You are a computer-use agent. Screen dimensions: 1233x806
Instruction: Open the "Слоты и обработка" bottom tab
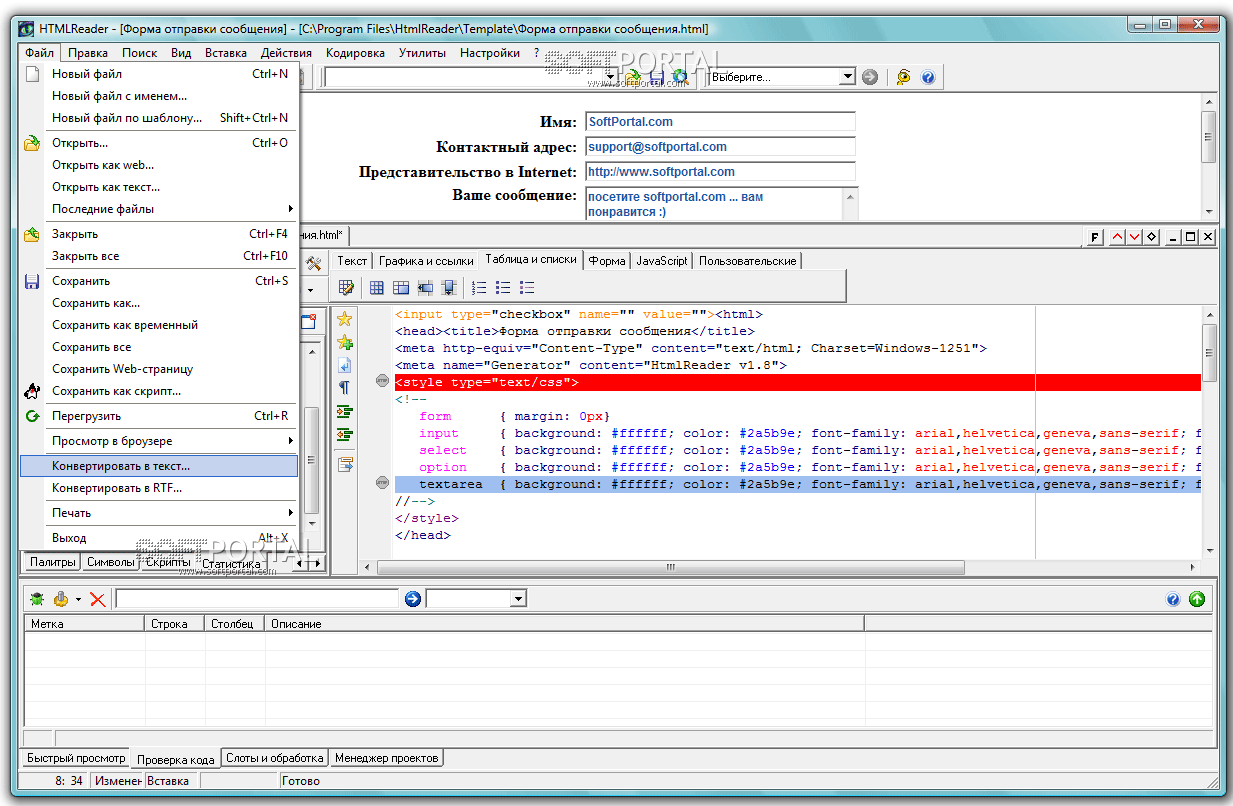tap(274, 758)
